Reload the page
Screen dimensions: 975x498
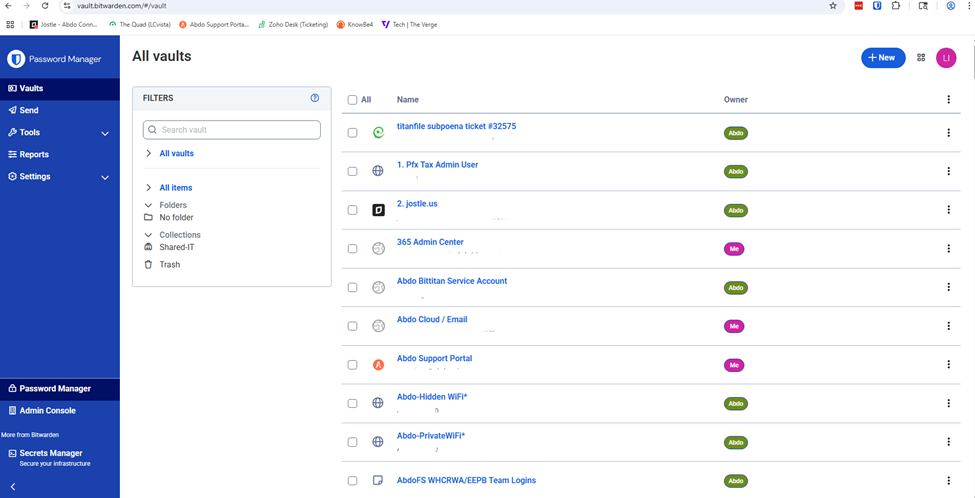coord(45,6)
